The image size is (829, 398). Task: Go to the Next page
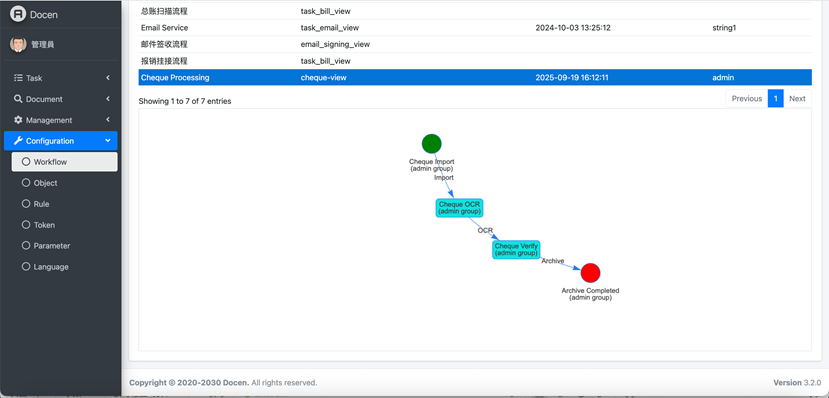pos(797,98)
